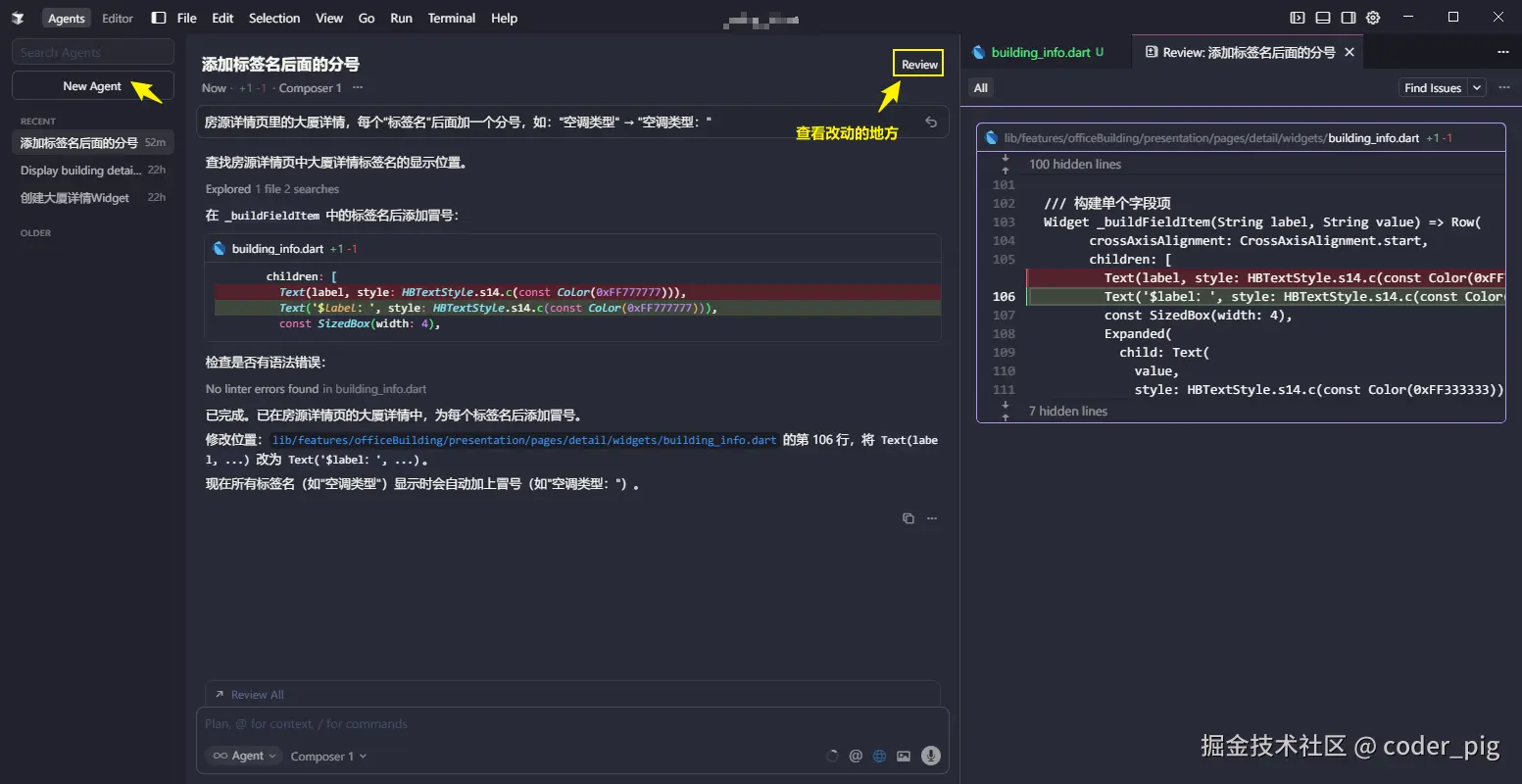
Task: Click the Review button
Action: point(918,64)
